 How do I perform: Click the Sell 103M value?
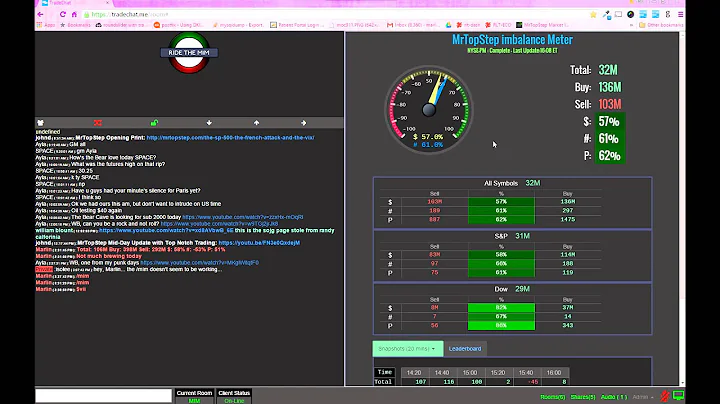pos(610,104)
